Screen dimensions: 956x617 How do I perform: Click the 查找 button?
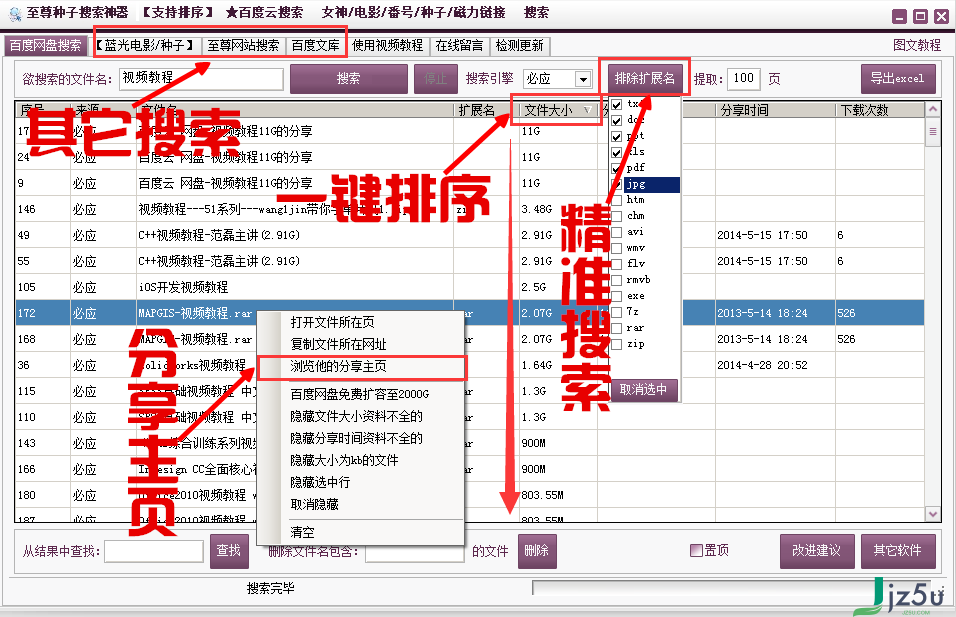229,551
